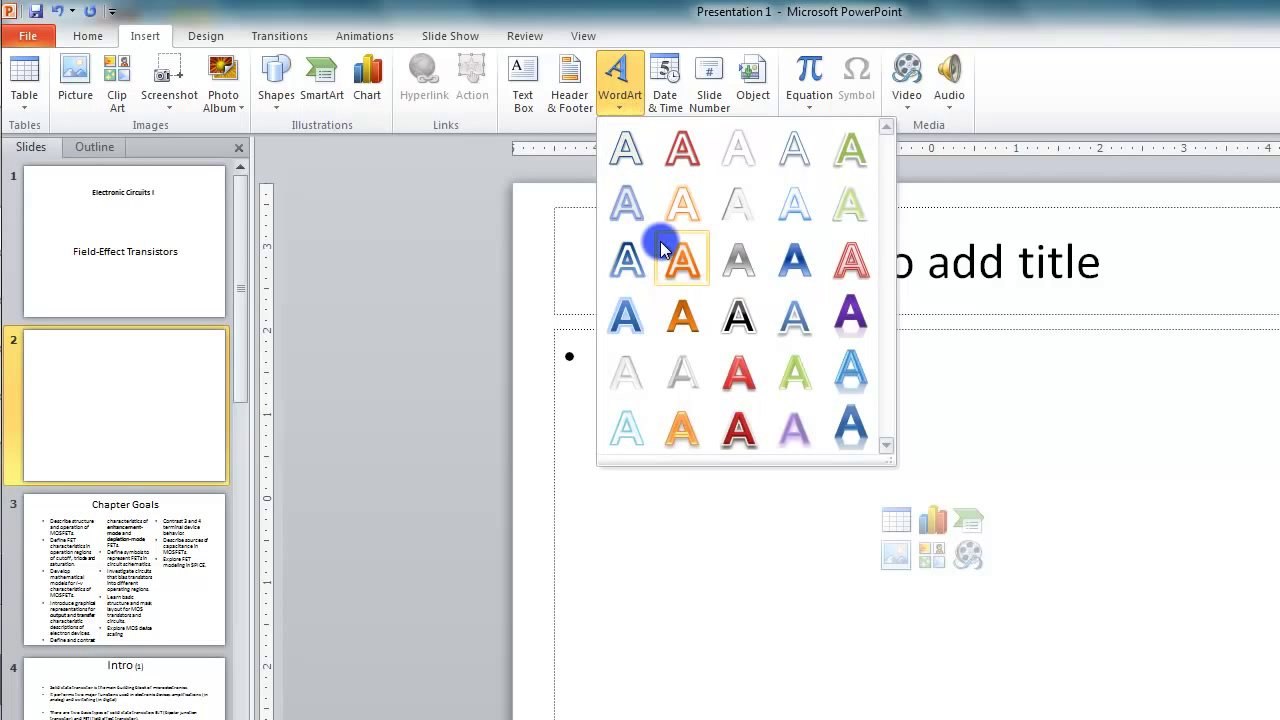Click the WordArt button
Screen dimensions: 1280x720
[620, 84]
